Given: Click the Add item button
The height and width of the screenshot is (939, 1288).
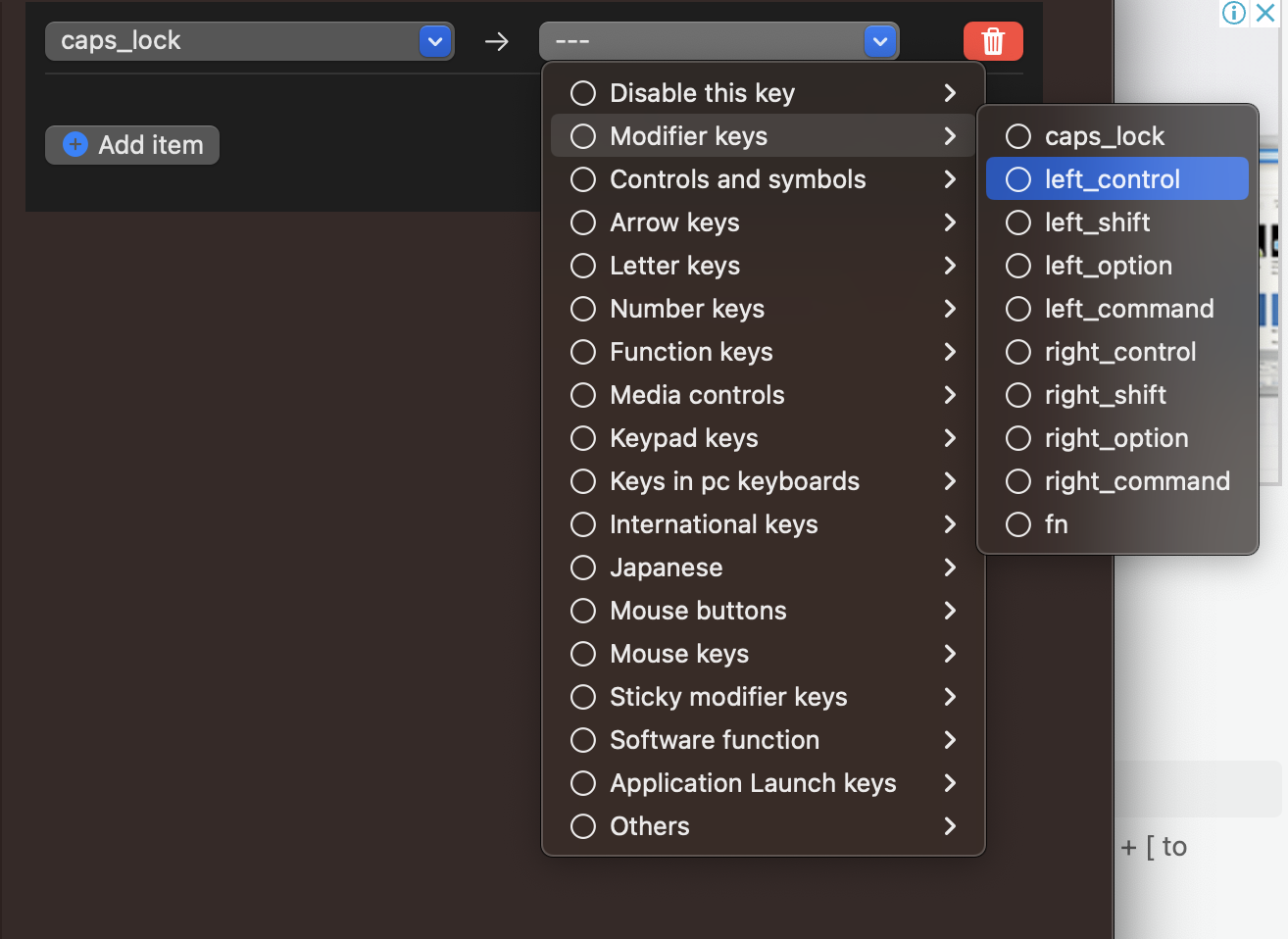Looking at the screenshot, I should coord(132,145).
